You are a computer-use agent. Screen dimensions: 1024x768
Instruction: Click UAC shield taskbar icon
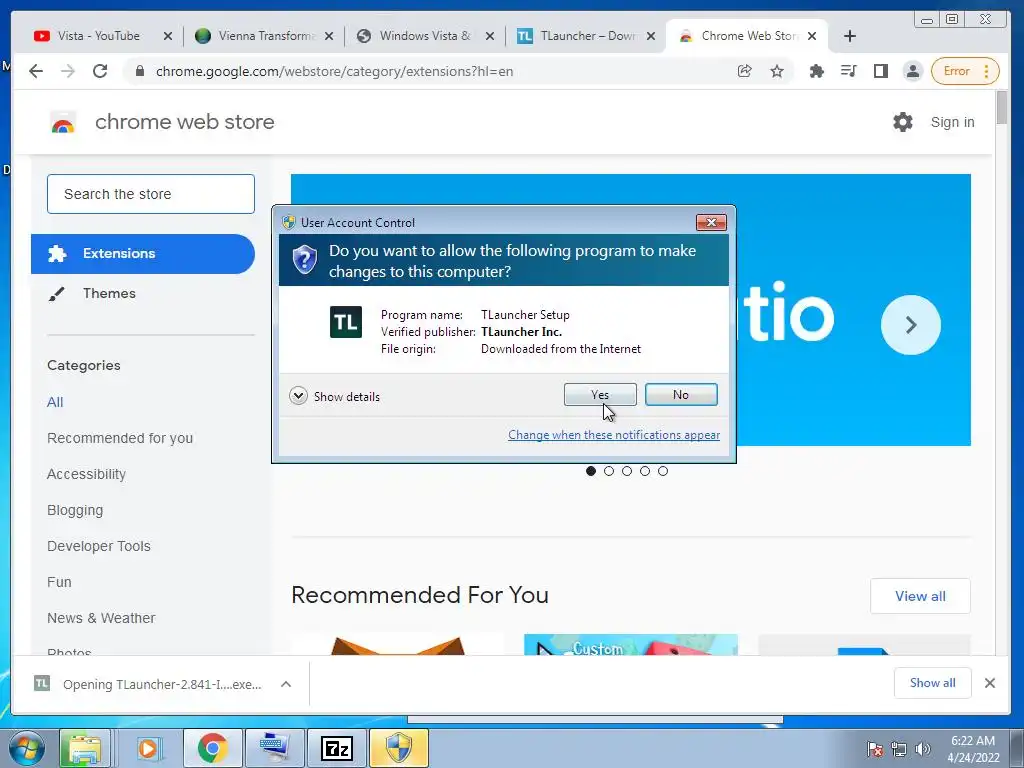(x=399, y=748)
